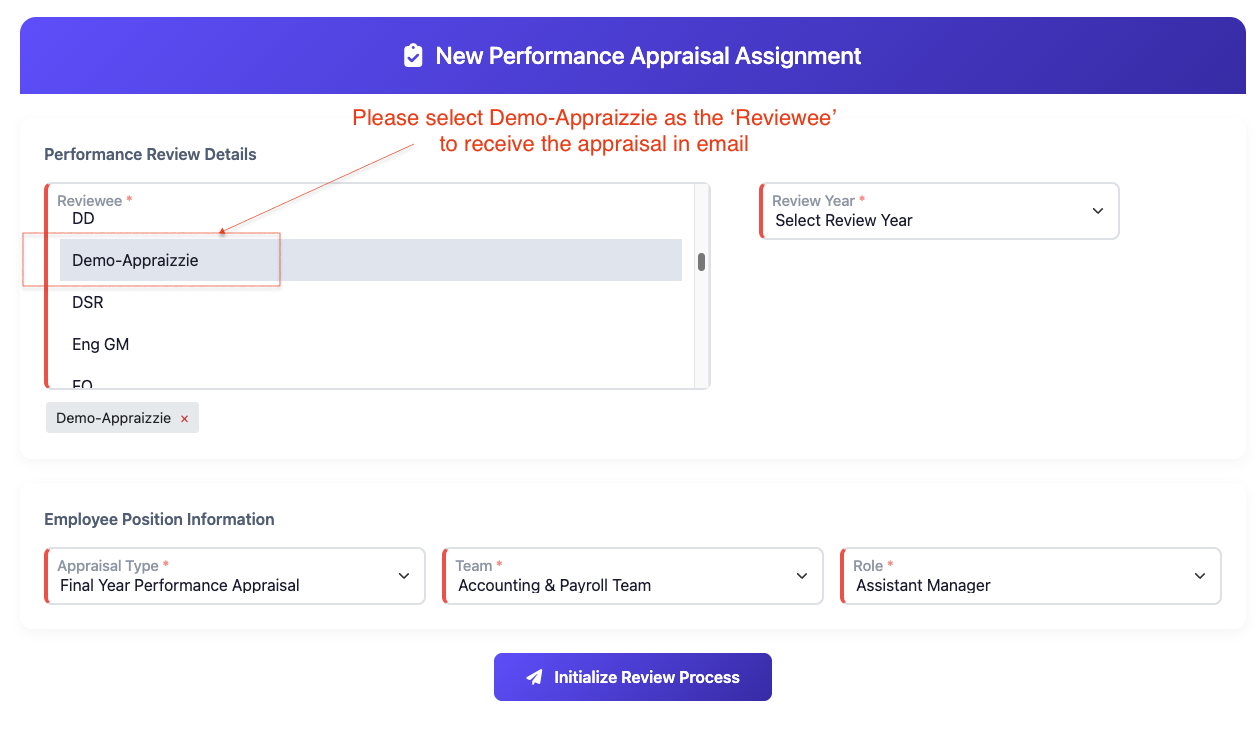Pick Eng GM from the Reviewee list
Viewport: 1260px width, 743px height.
pyautogui.click(x=100, y=344)
